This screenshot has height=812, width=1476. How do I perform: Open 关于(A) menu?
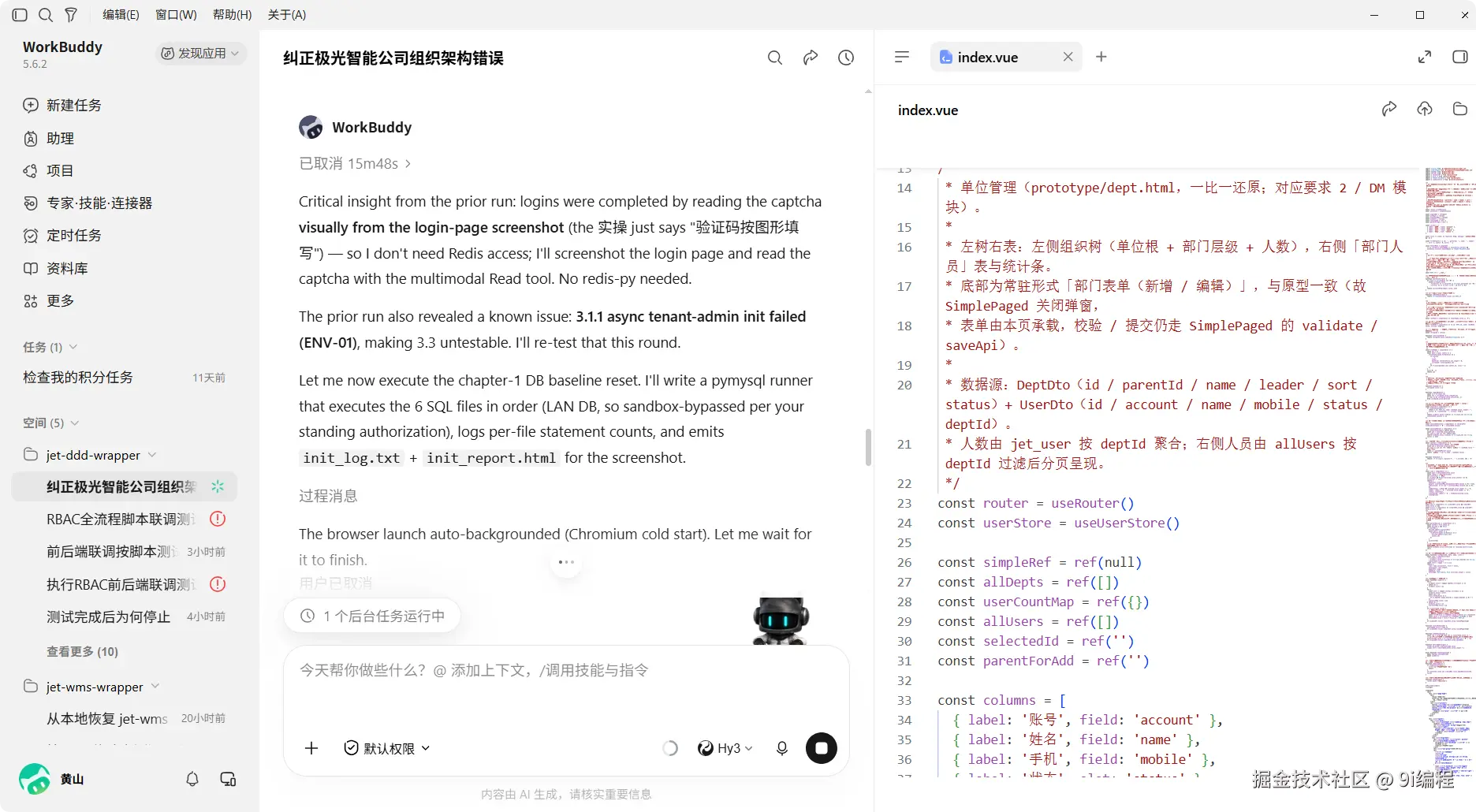[287, 15]
